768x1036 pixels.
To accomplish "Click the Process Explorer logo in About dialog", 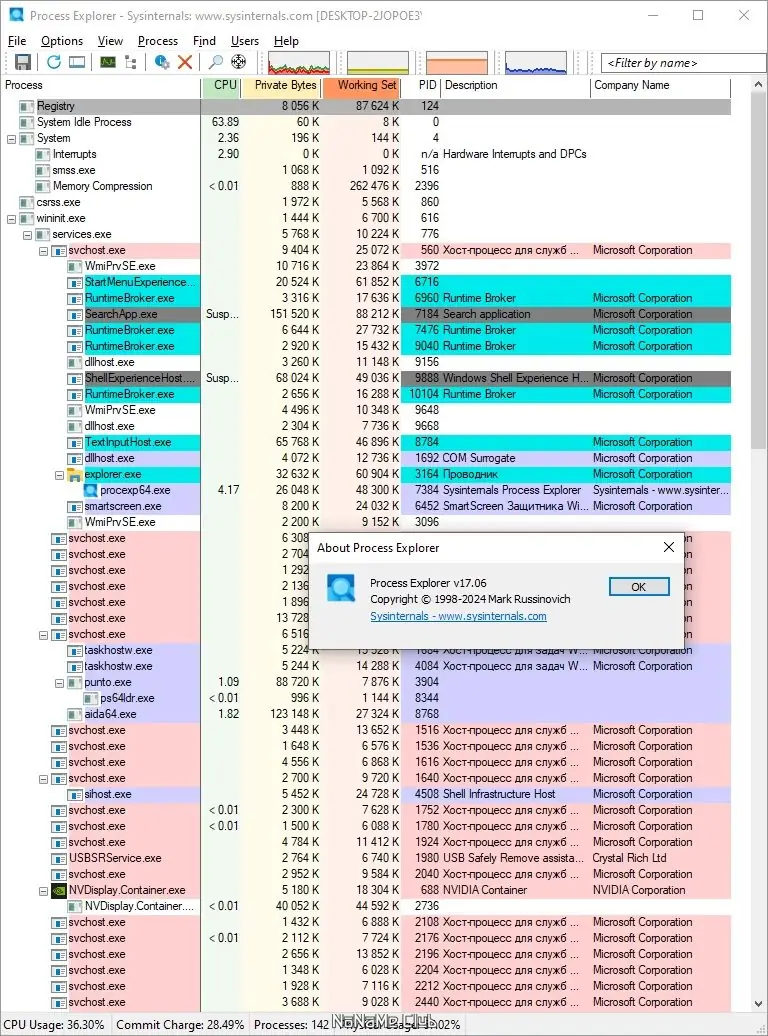I will pos(341,587).
